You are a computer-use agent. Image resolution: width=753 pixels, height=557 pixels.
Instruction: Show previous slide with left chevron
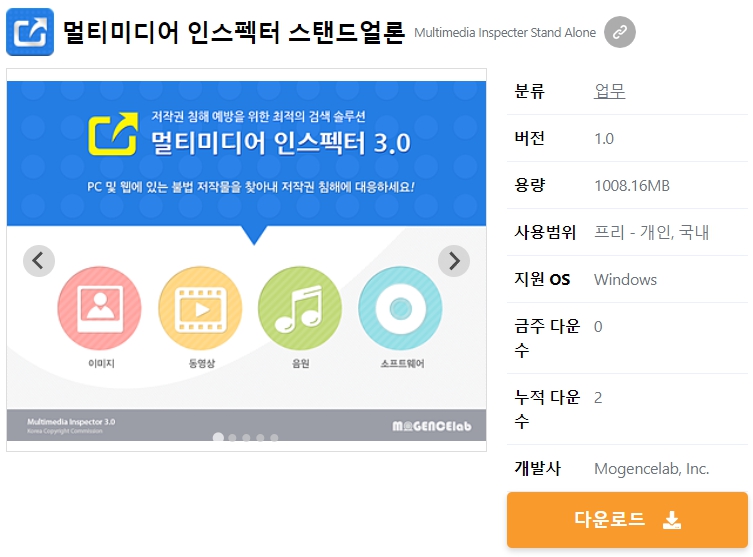pyautogui.click(x=39, y=261)
